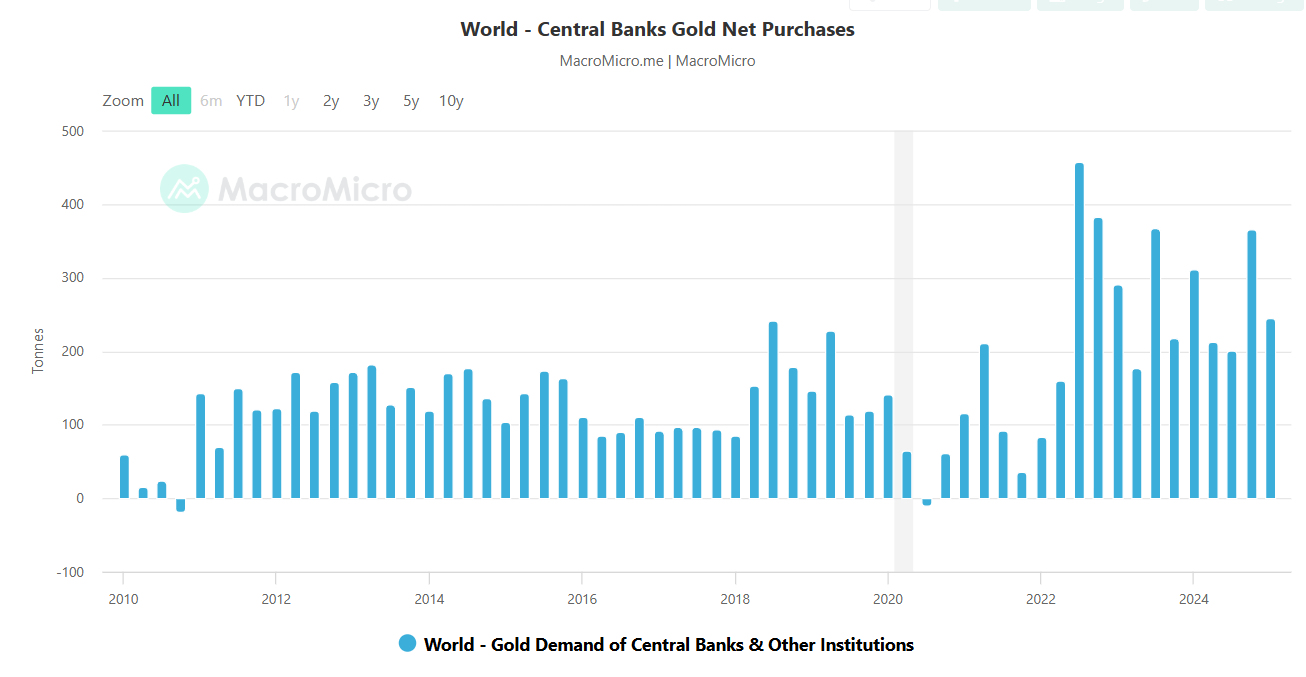1306x677 pixels.
Task: Click the -100 y-axis label
Action: (x=70, y=572)
